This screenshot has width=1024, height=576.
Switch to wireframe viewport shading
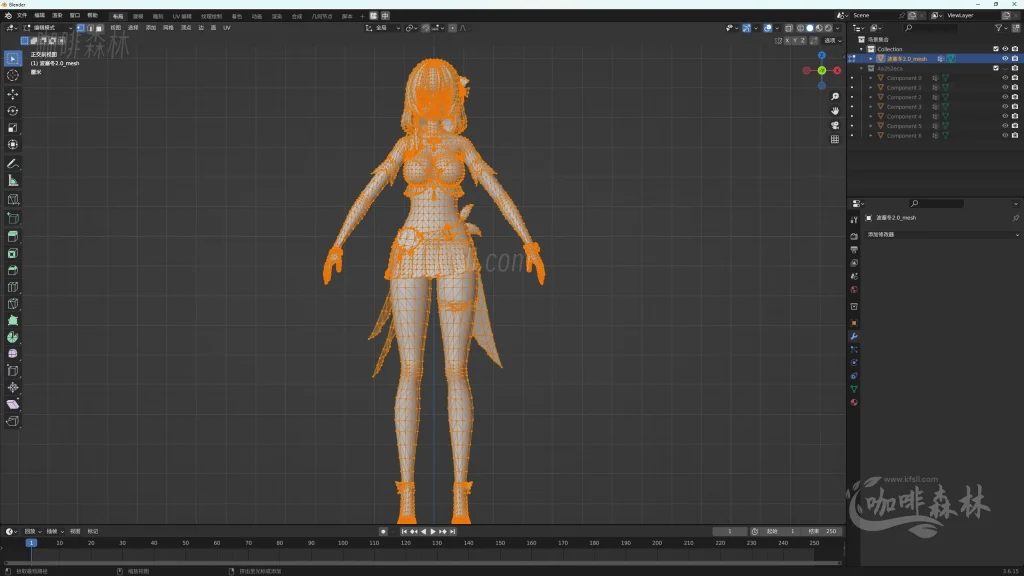pos(801,28)
